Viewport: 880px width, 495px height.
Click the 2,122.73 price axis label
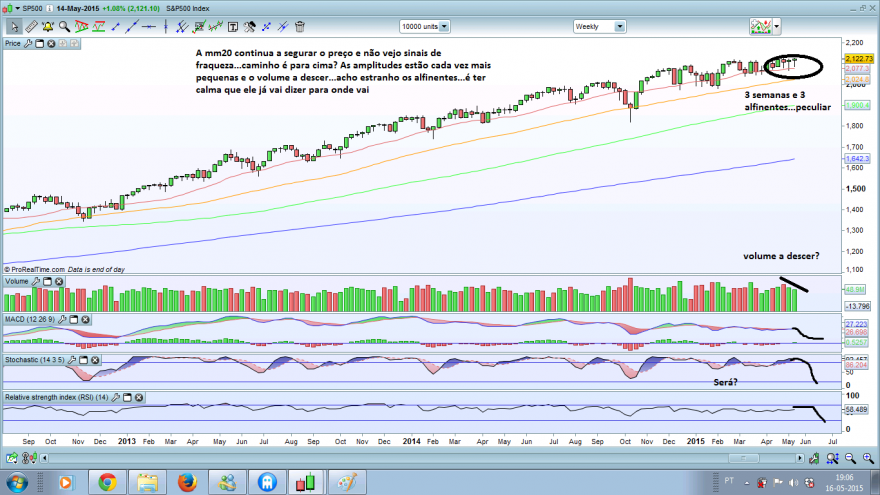[859, 58]
